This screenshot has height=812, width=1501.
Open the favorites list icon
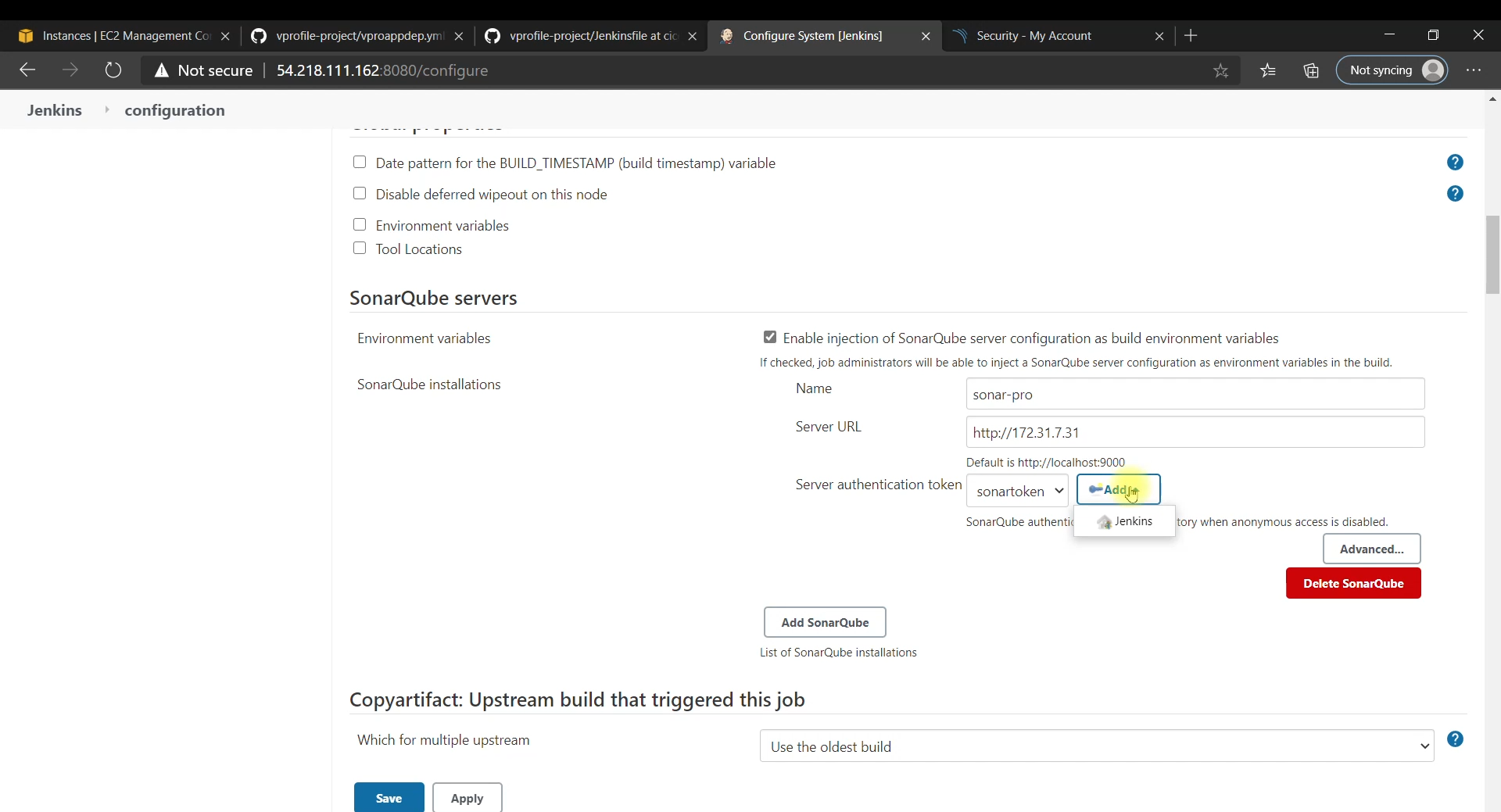click(x=1268, y=70)
